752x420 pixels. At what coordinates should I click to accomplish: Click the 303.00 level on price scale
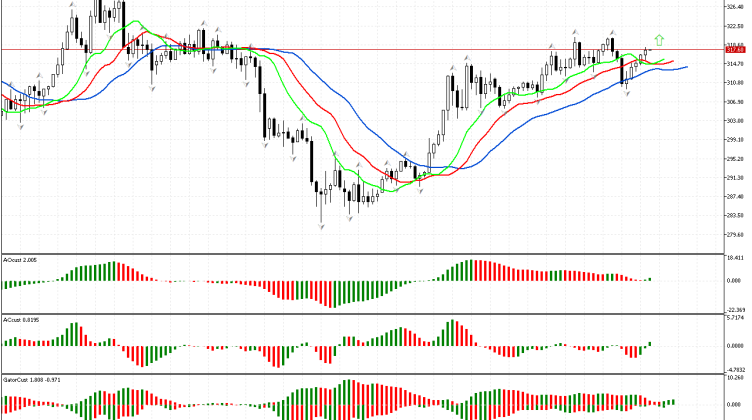point(735,120)
